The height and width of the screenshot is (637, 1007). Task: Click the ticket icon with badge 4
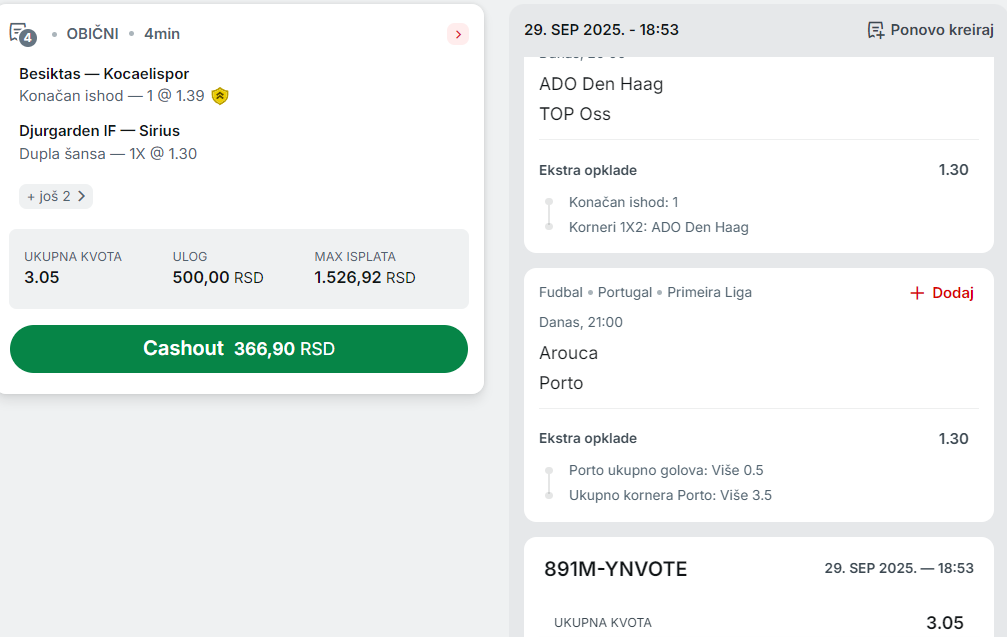22,34
